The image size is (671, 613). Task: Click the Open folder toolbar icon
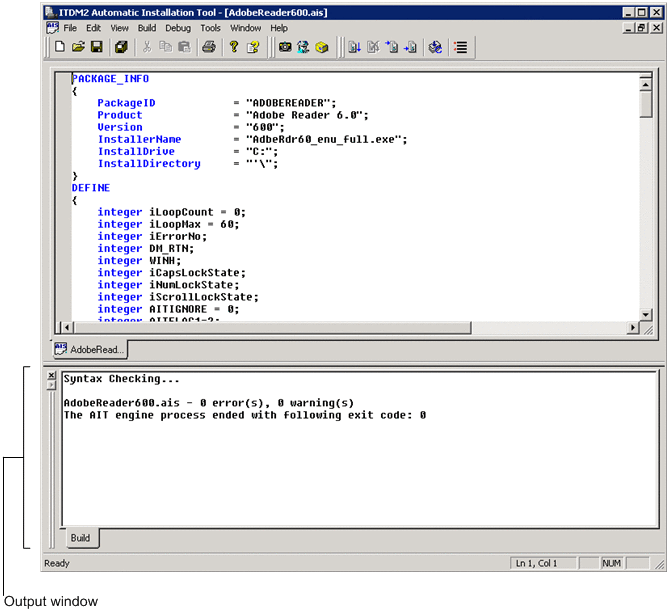pyautogui.click(x=78, y=47)
